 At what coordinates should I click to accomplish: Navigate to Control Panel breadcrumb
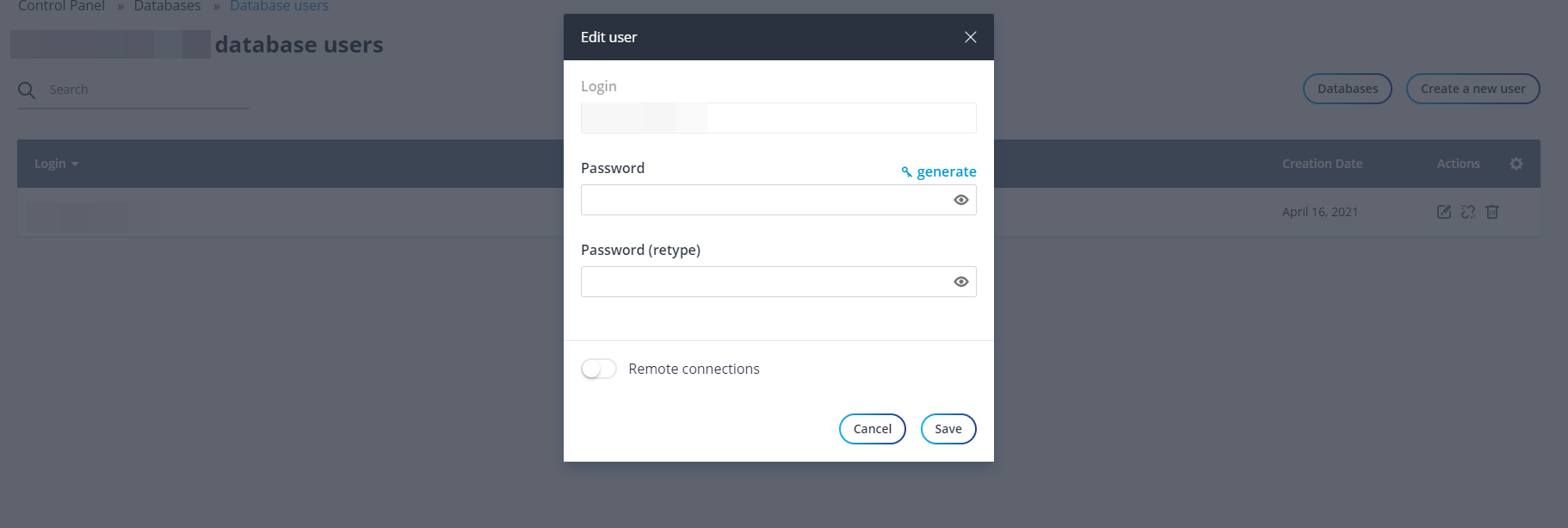[x=60, y=6]
